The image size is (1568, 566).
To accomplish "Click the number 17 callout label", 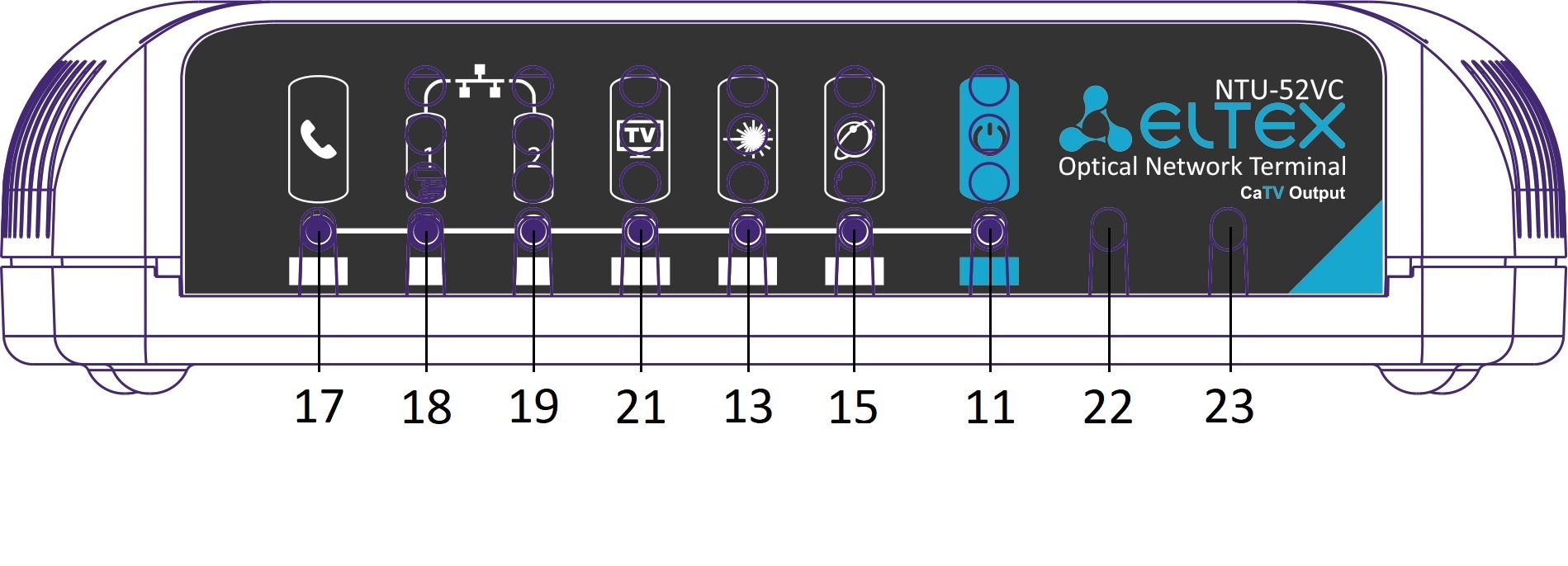I will pos(319,407).
